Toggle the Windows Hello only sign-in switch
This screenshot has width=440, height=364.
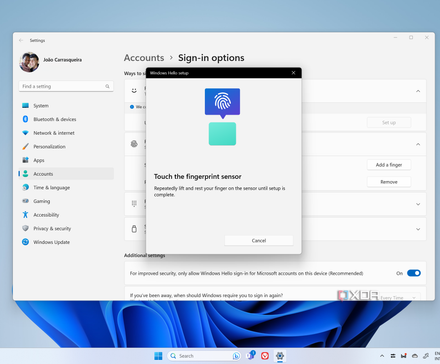coord(414,273)
